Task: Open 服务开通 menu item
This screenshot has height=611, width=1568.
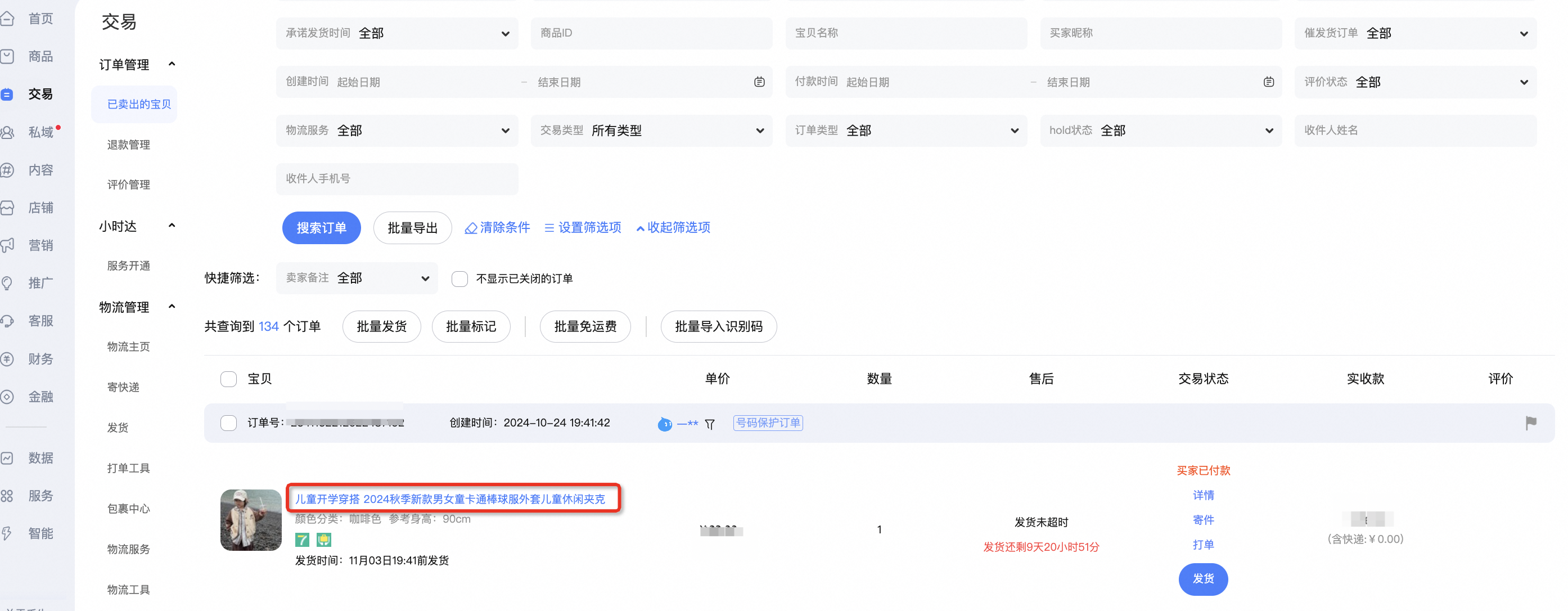Action: (x=128, y=266)
